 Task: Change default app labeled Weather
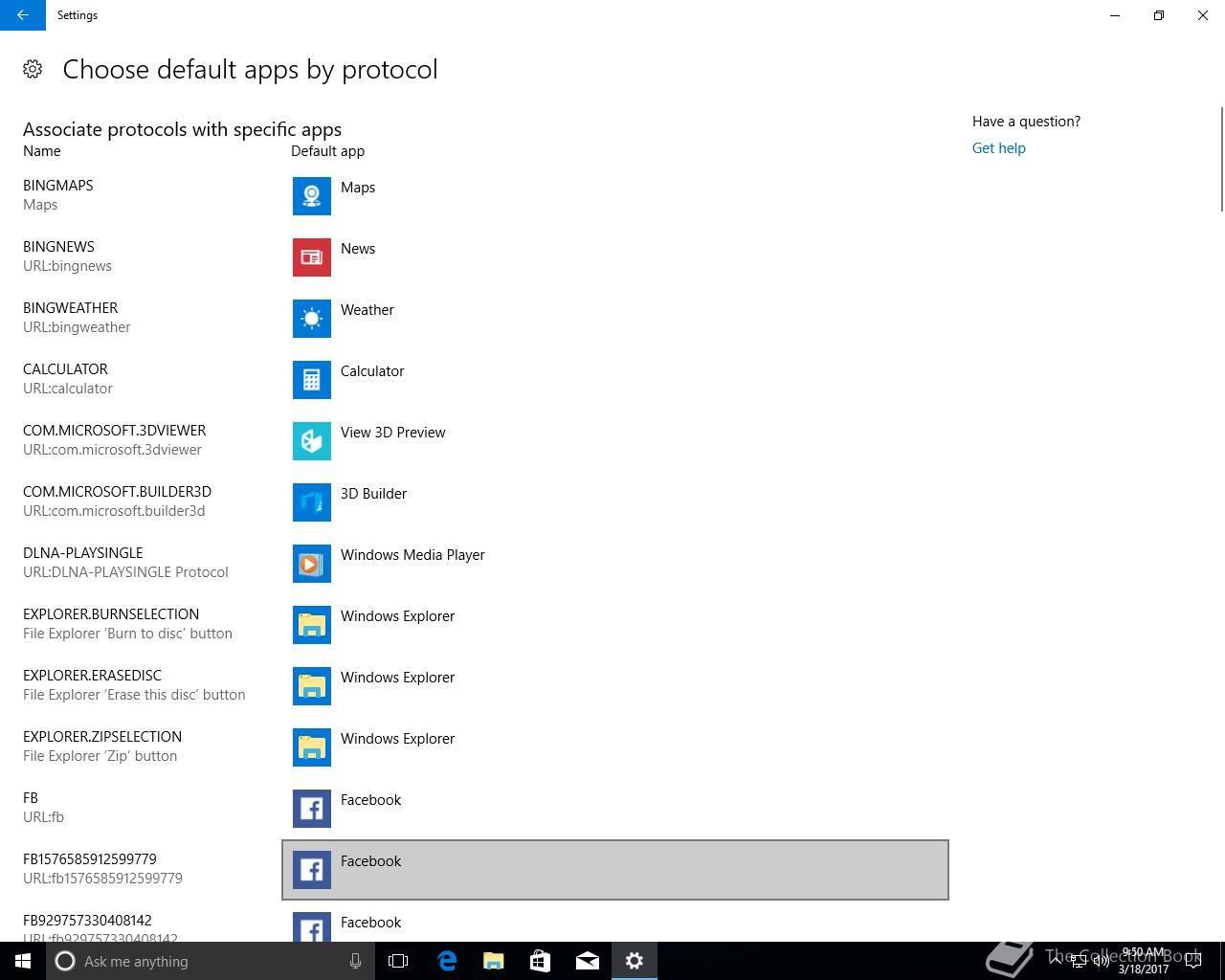[367, 310]
